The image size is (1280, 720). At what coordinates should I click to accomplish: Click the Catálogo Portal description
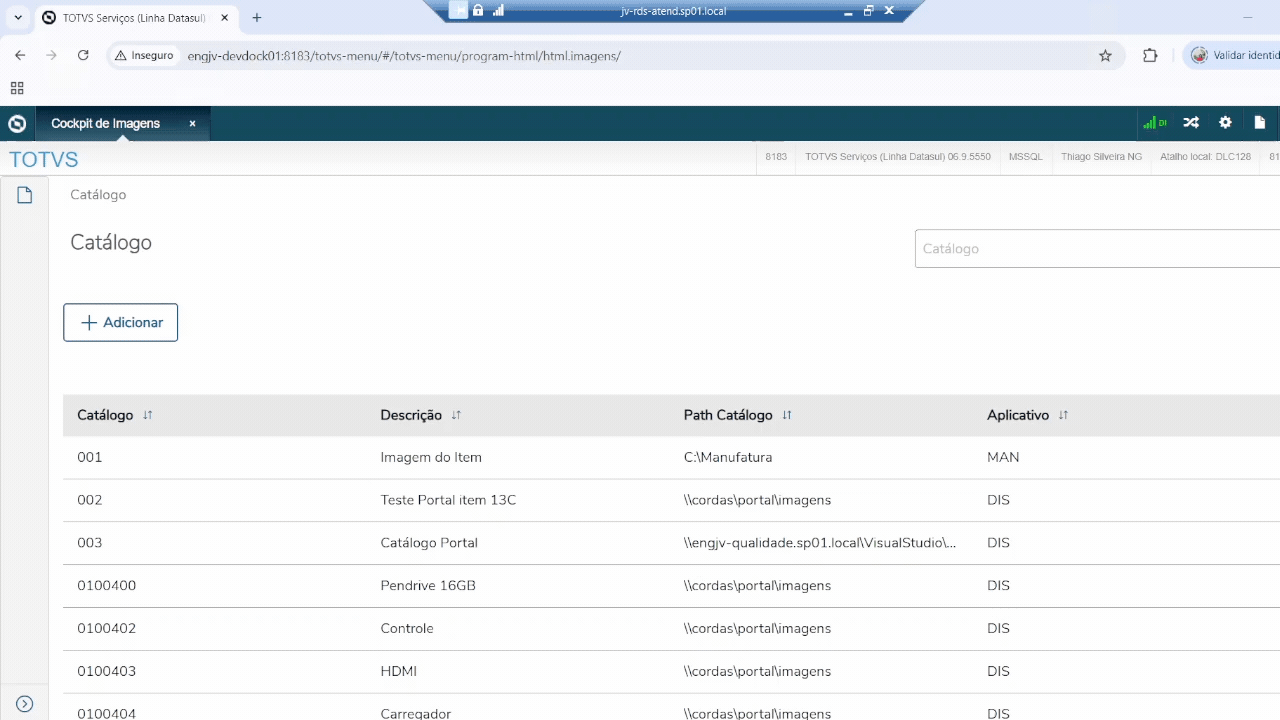429,543
